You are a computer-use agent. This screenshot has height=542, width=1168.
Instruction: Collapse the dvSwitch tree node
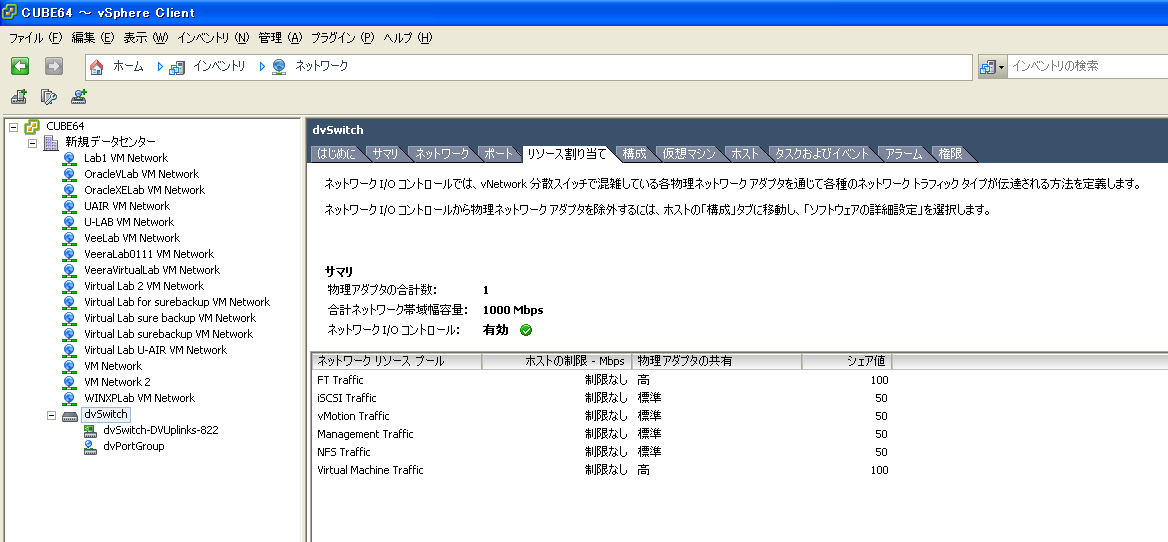[x=51, y=415]
